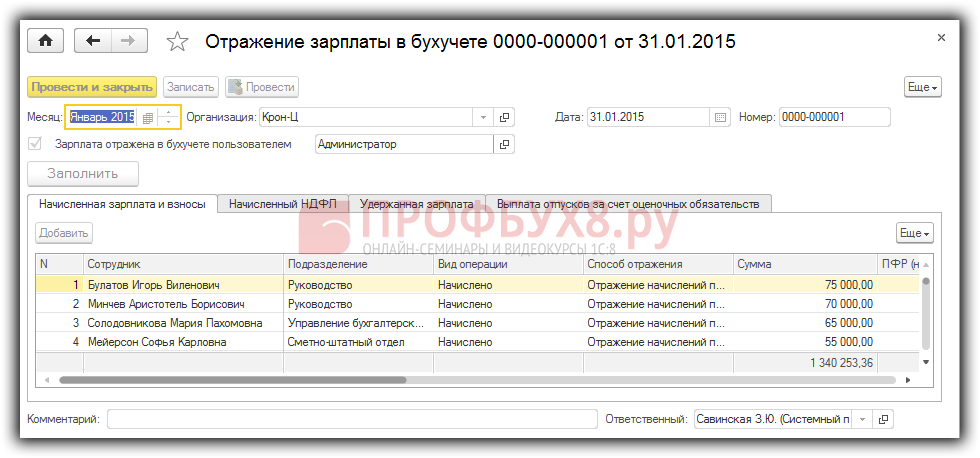The width and height of the screenshot is (980, 458).
Task: Add document to favorites with star
Action: 178,42
